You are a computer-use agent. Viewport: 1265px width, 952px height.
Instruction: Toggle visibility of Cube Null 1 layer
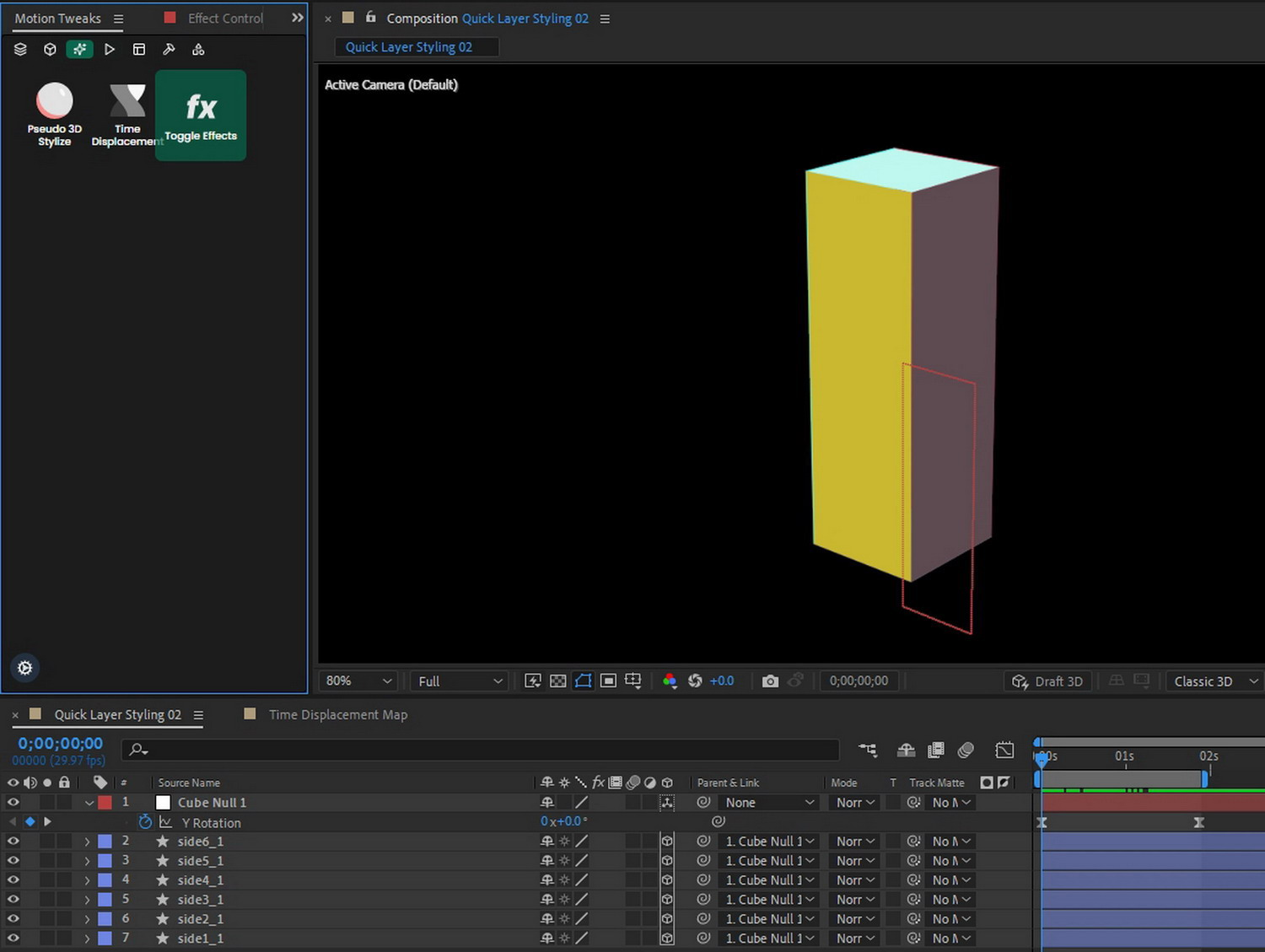point(13,803)
